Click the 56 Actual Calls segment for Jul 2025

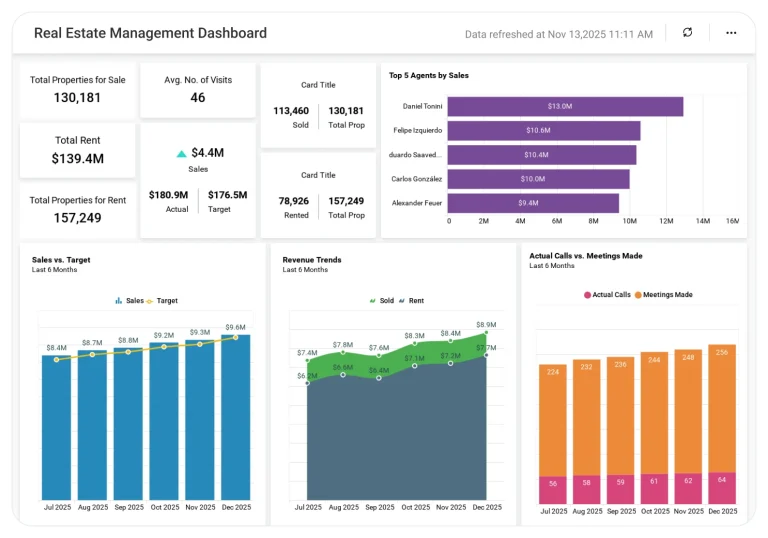point(552,489)
